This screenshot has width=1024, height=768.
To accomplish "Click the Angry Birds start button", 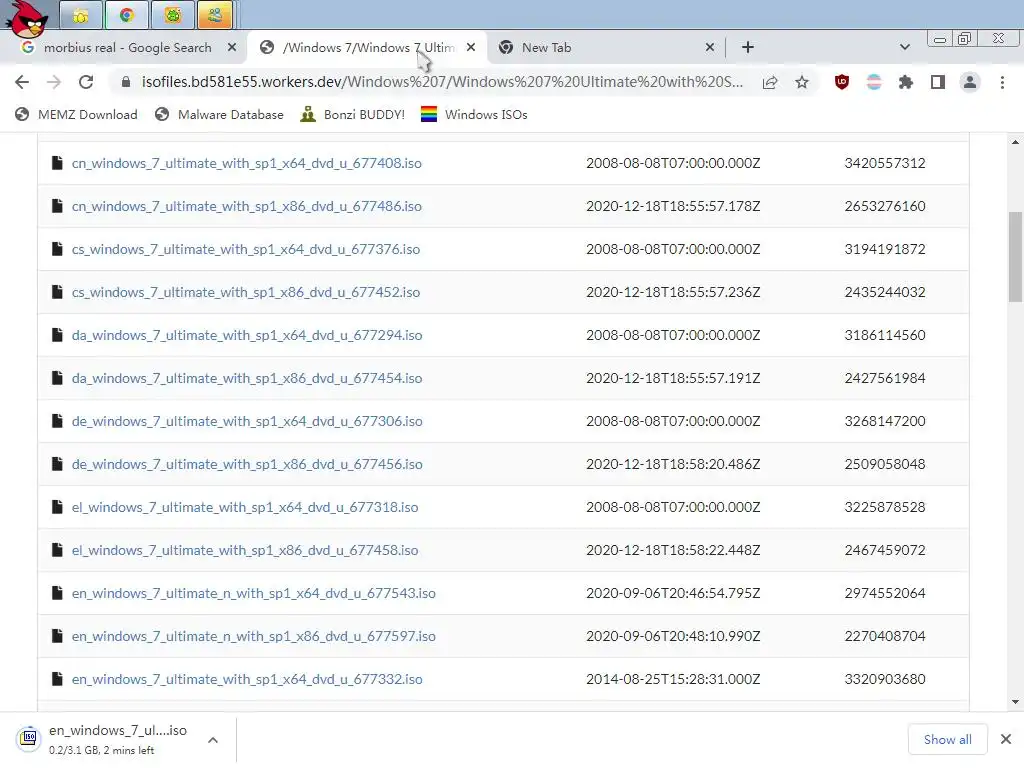I will (26, 18).
